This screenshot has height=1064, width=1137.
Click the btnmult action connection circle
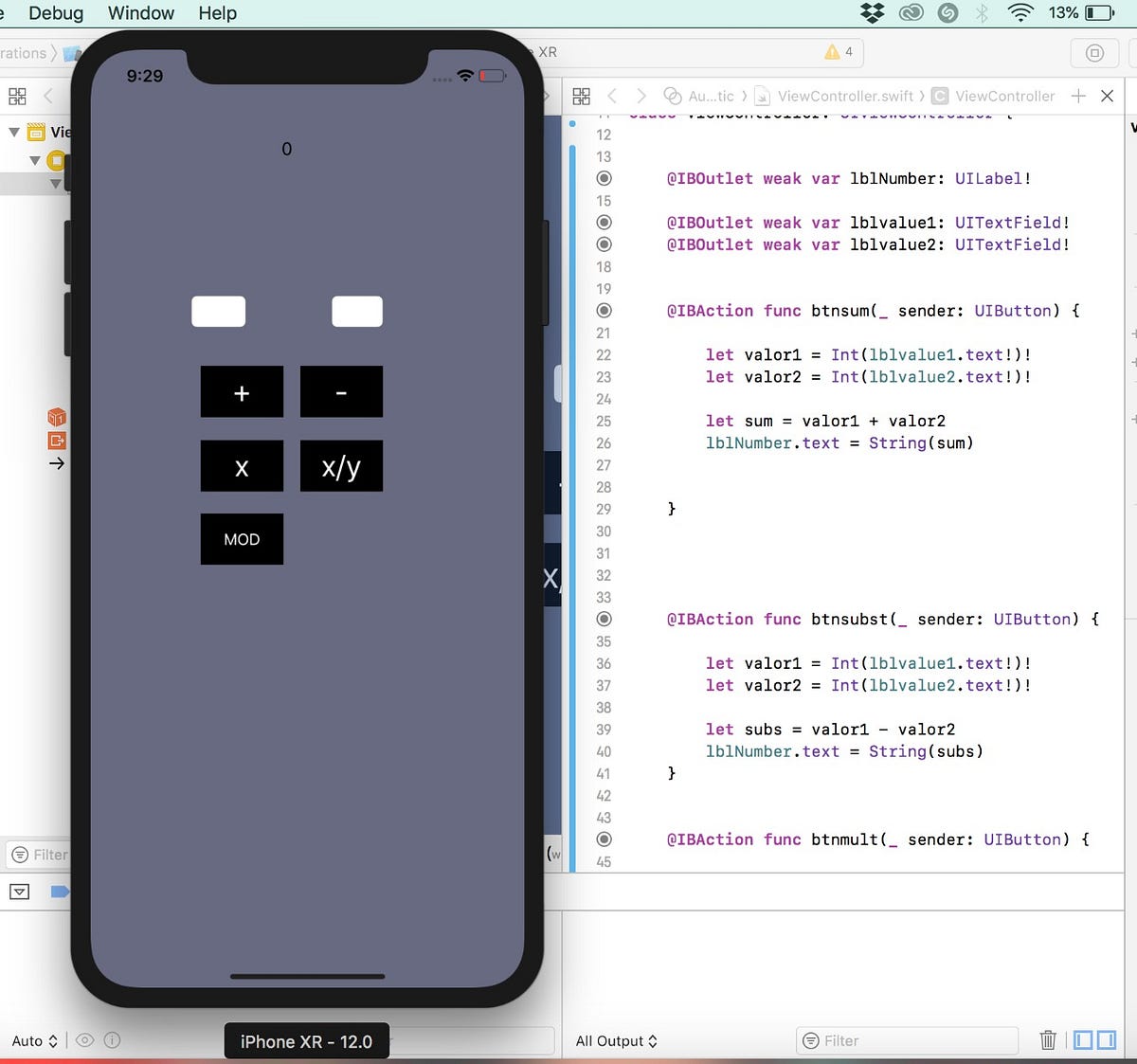(x=605, y=839)
